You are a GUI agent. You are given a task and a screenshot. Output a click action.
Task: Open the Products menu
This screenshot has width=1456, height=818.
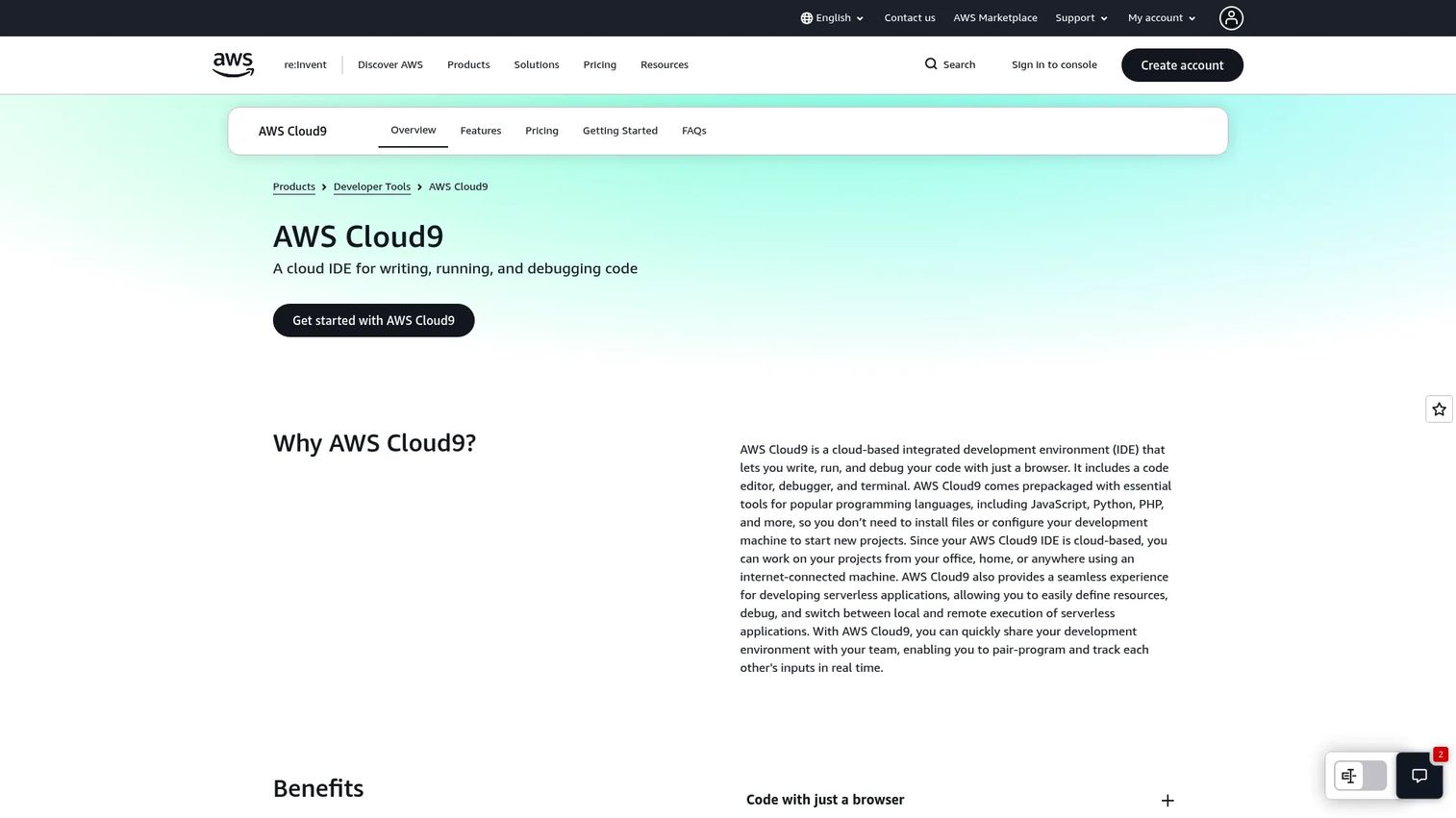tap(468, 64)
